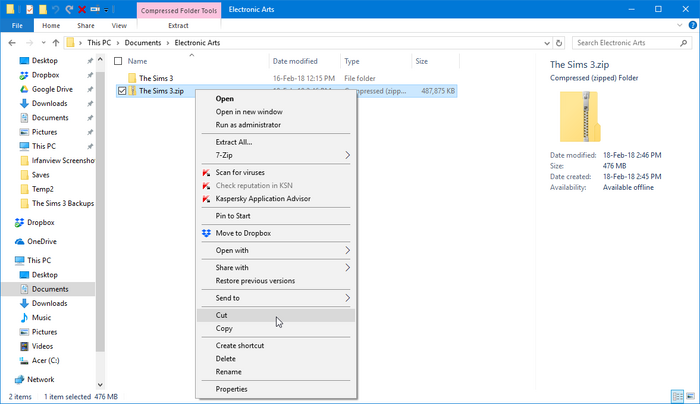Open Network in the navigation pane
The width and height of the screenshot is (700, 404).
pos(41,379)
